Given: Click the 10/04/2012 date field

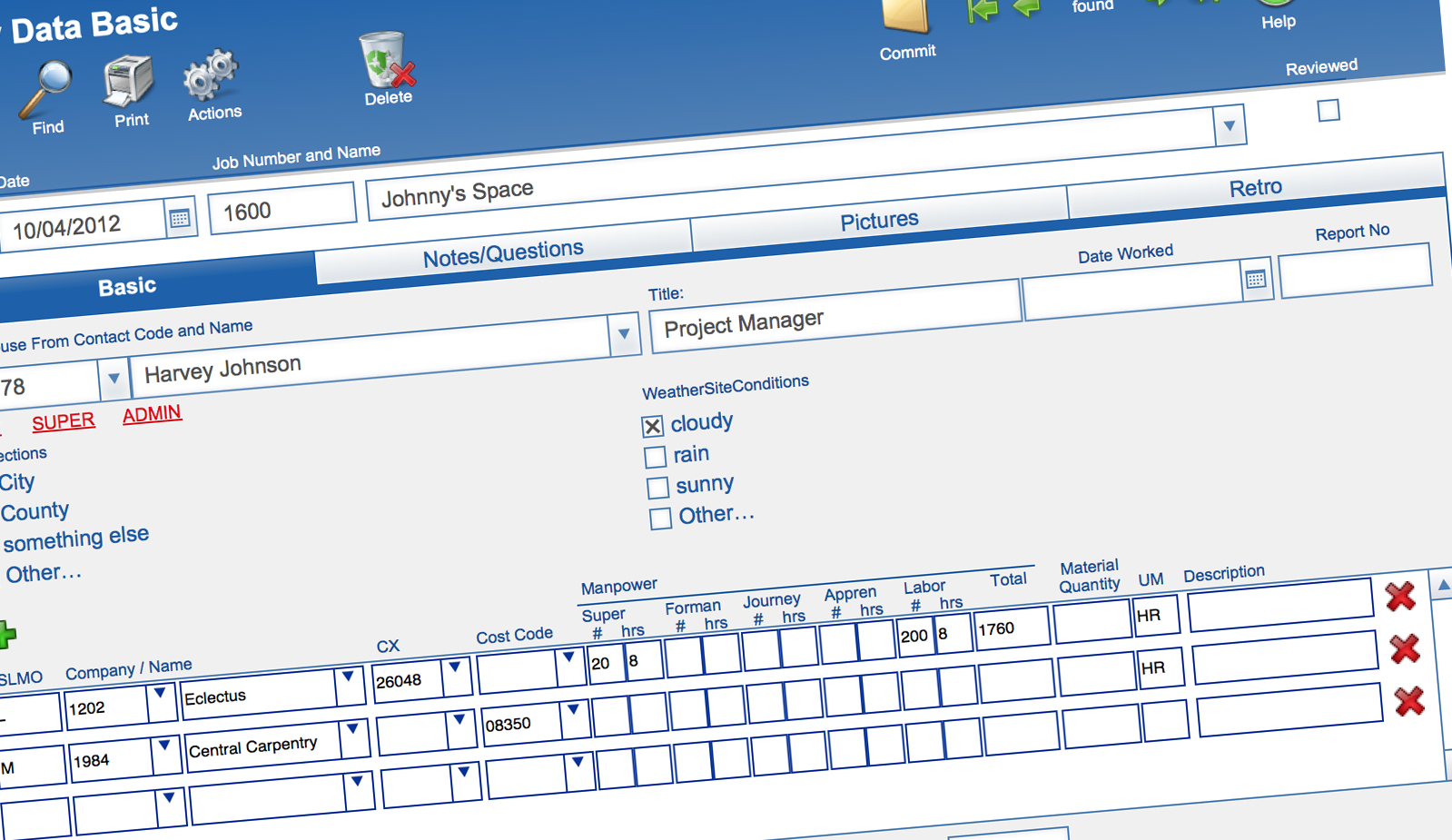Looking at the screenshot, I should coord(83,226).
